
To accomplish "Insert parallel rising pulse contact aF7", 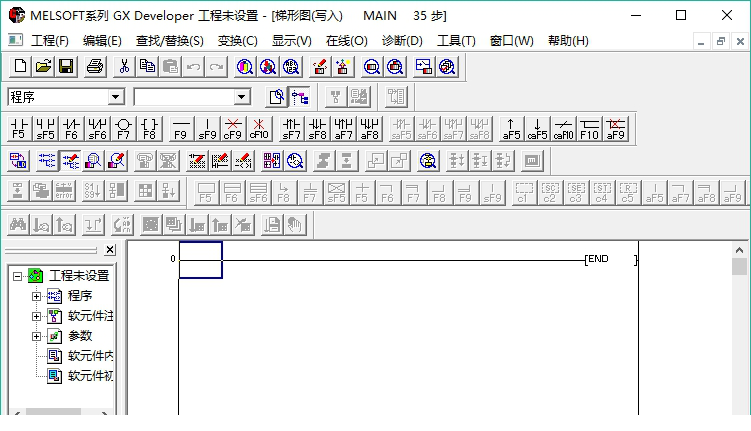I will click(343, 129).
